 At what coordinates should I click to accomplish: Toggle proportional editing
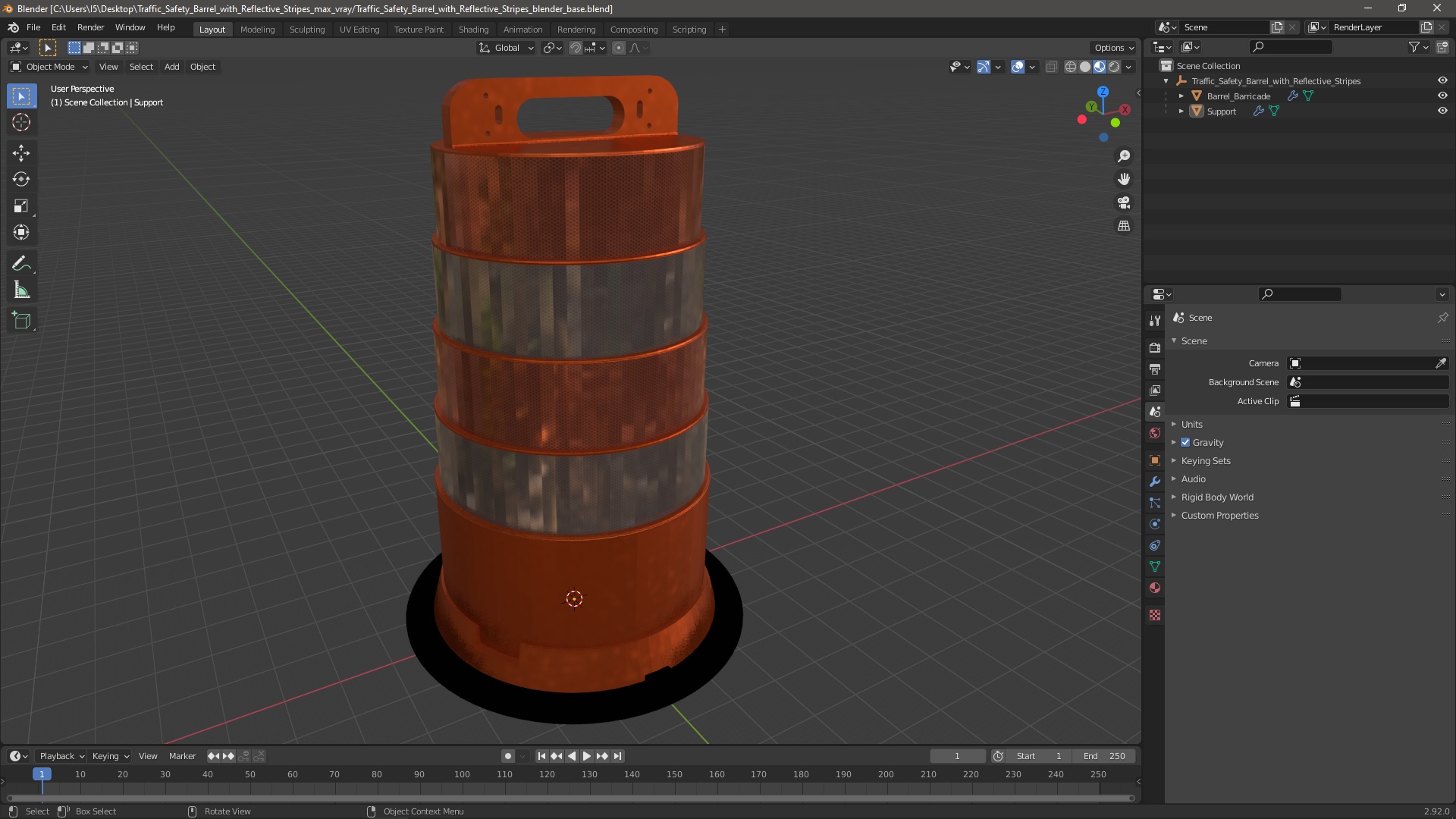tap(619, 48)
